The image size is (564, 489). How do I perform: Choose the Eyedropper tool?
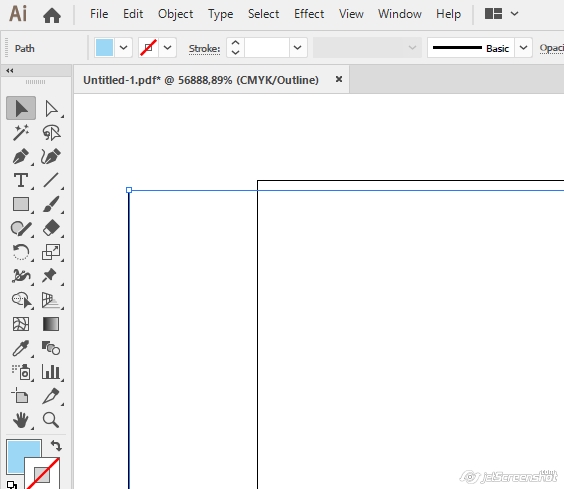click(21, 348)
